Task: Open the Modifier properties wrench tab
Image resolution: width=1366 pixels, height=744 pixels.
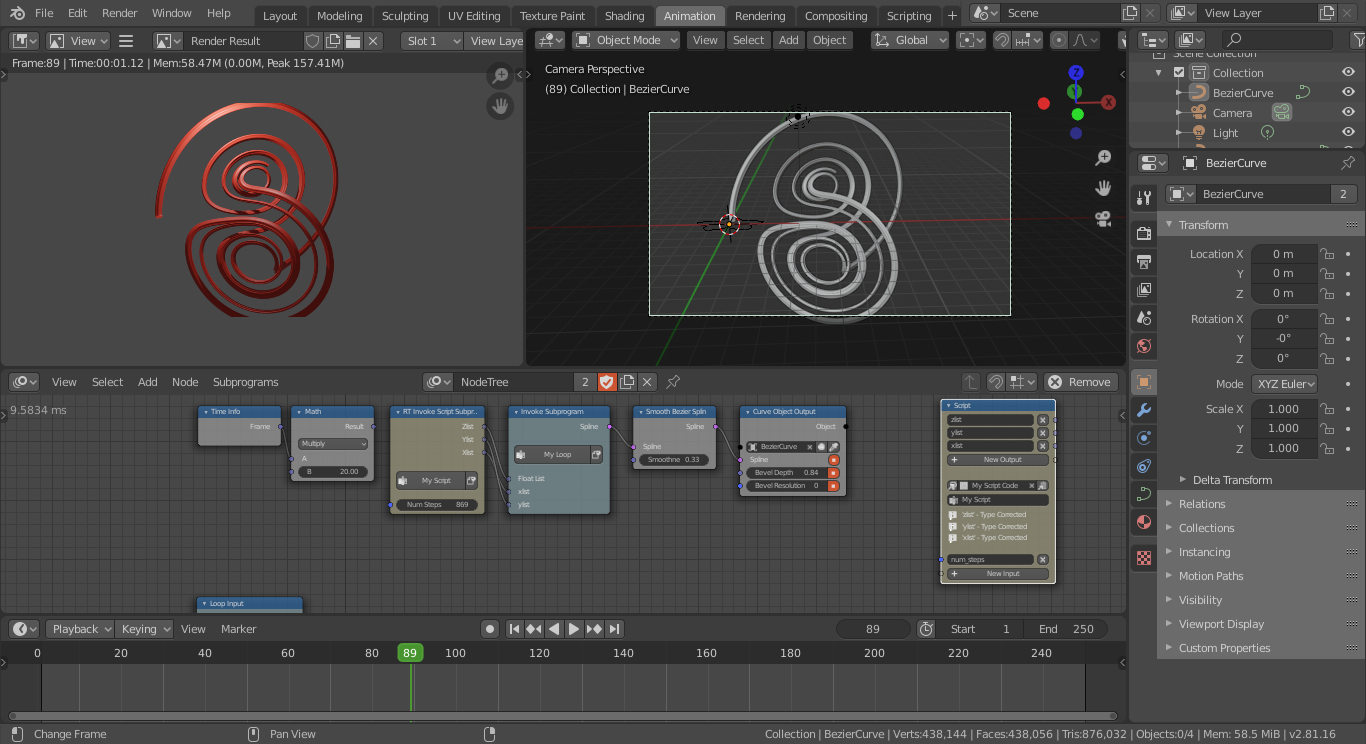Action: [1144, 409]
